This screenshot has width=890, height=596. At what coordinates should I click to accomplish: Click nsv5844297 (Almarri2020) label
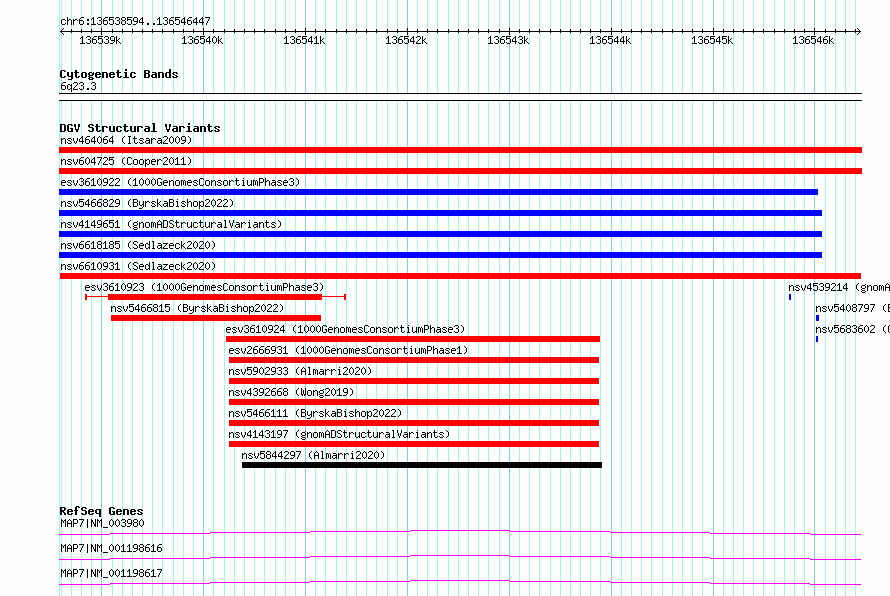click(313, 455)
